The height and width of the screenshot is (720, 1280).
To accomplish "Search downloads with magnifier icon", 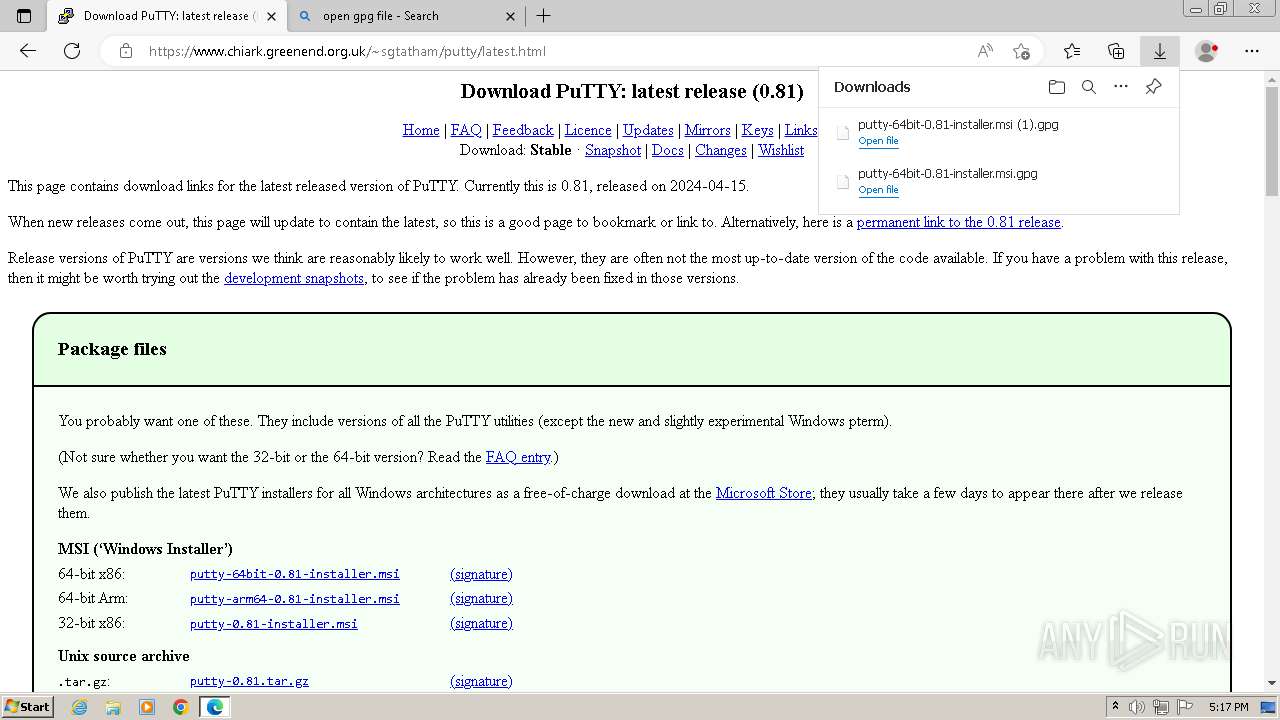I will 1089,87.
